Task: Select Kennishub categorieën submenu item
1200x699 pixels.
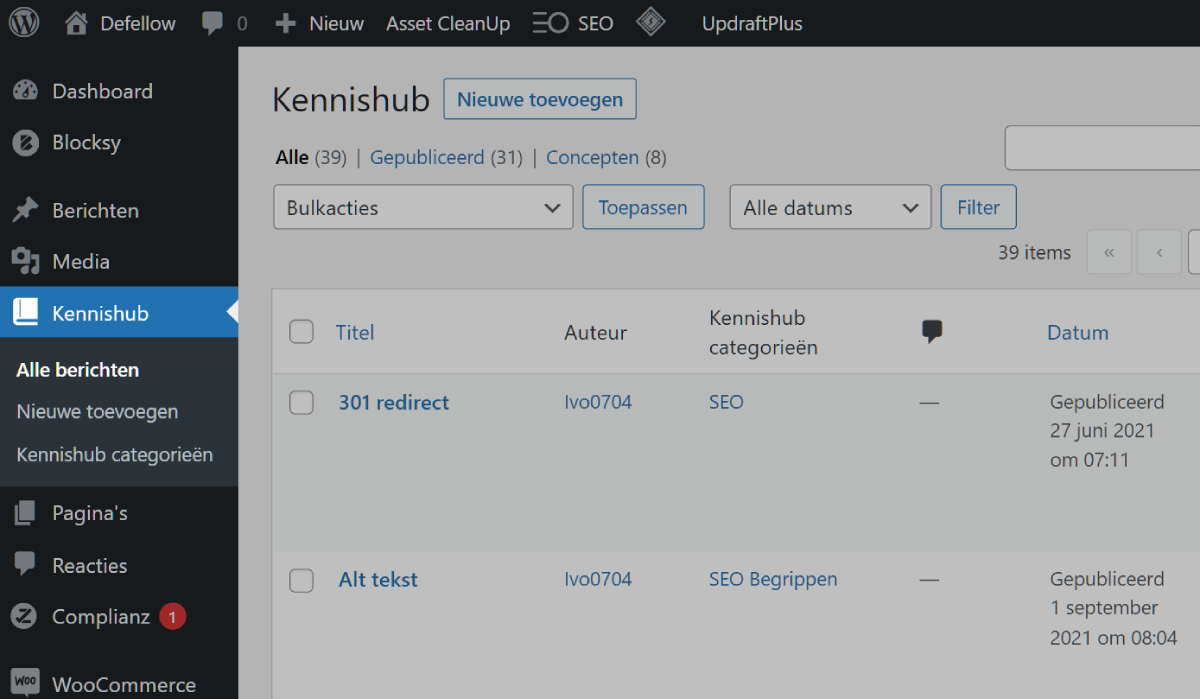Action: [x=115, y=454]
